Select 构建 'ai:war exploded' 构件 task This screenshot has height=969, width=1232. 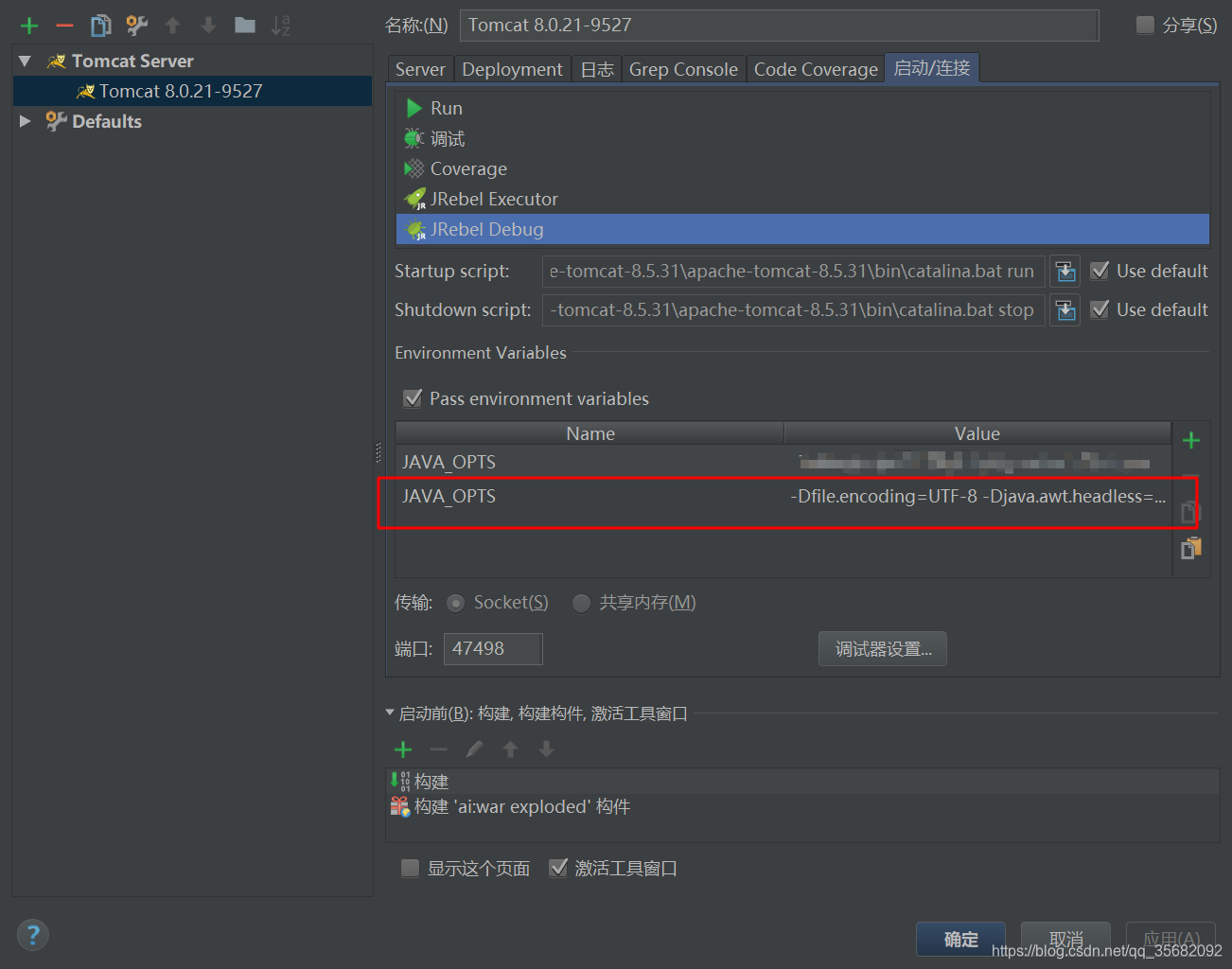pos(802,806)
